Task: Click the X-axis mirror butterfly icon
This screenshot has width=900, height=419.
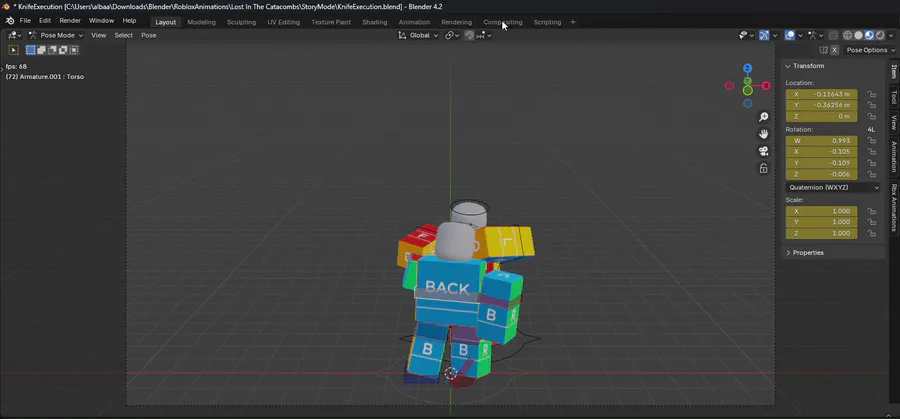Action: tap(824, 50)
